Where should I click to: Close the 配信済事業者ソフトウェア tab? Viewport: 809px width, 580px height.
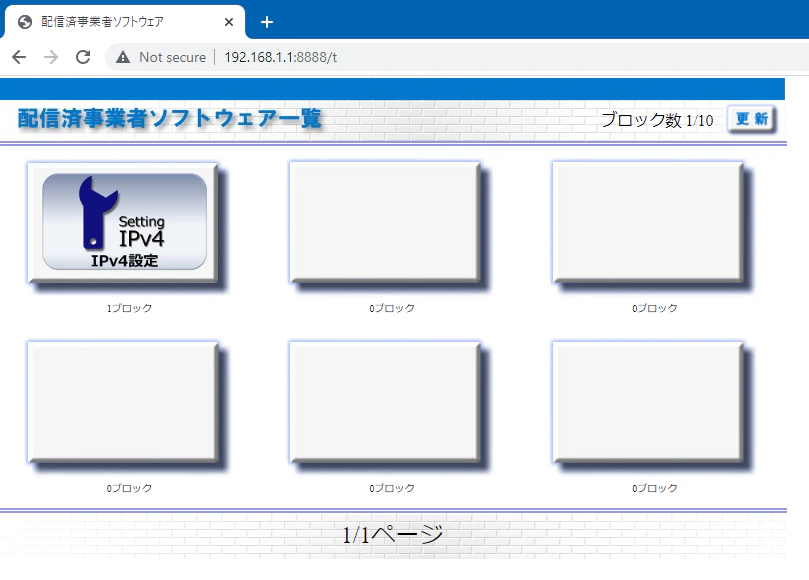[x=229, y=22]
